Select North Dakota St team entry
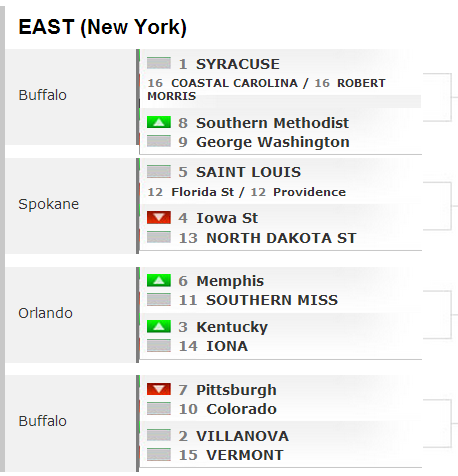 (281, 238)
